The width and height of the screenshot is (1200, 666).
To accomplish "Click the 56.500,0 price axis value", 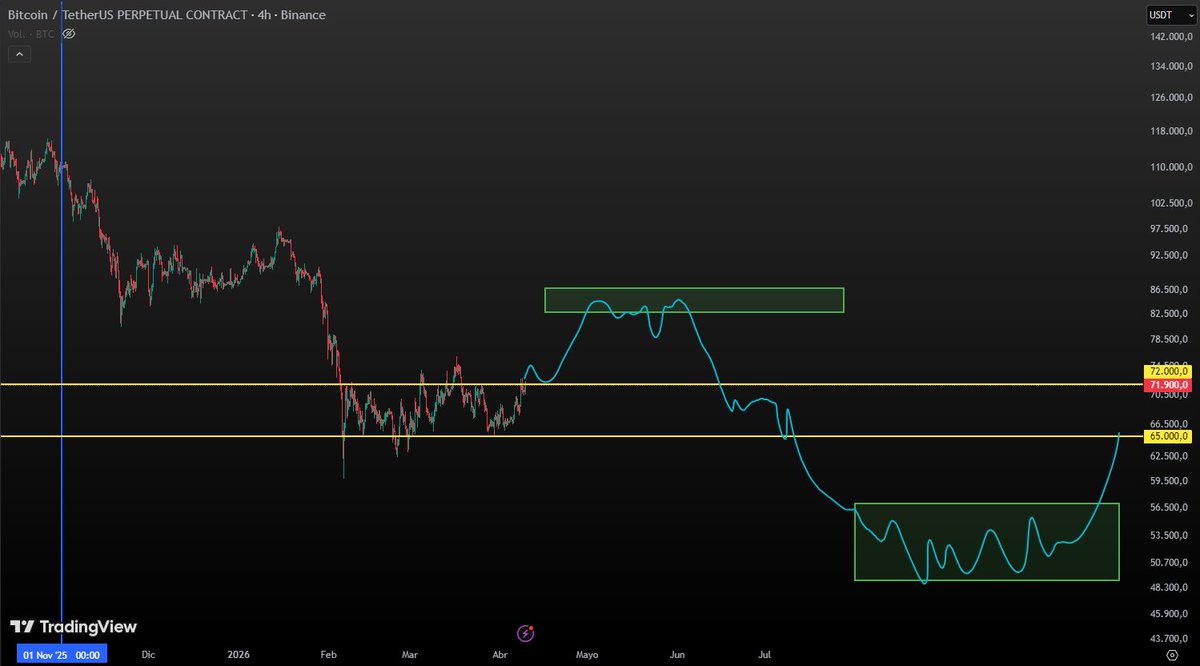I will click(1171, 507).
